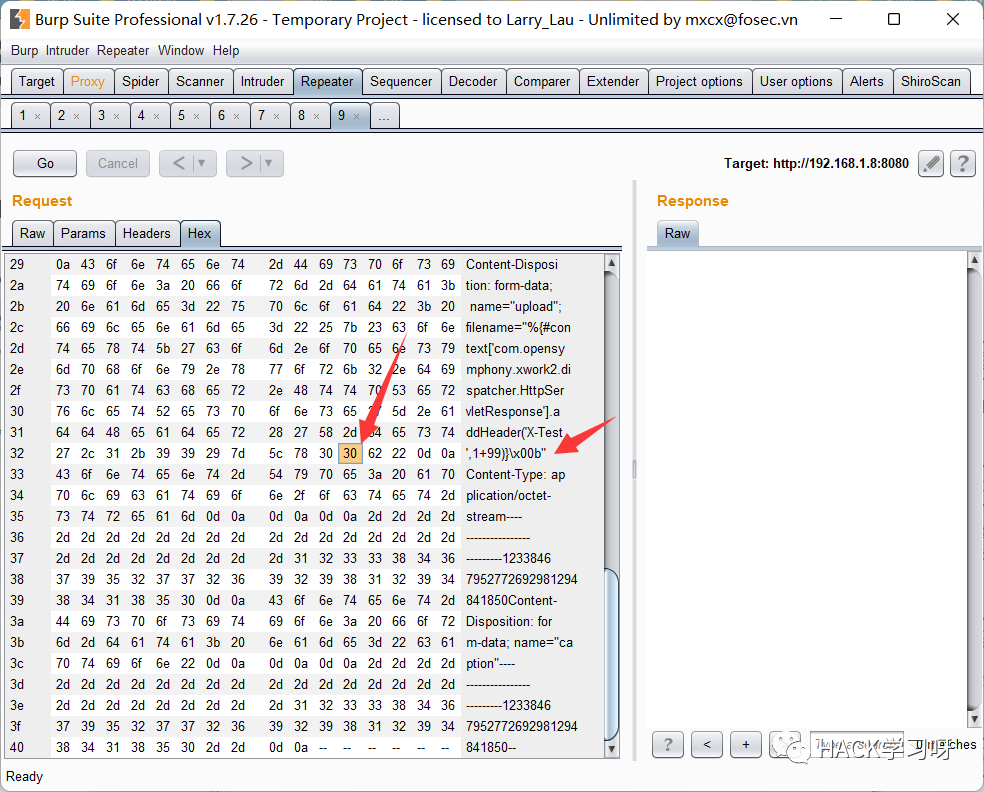
Task: Click ASCII text filename="%{#con
Action: click(x=518, y=328)
